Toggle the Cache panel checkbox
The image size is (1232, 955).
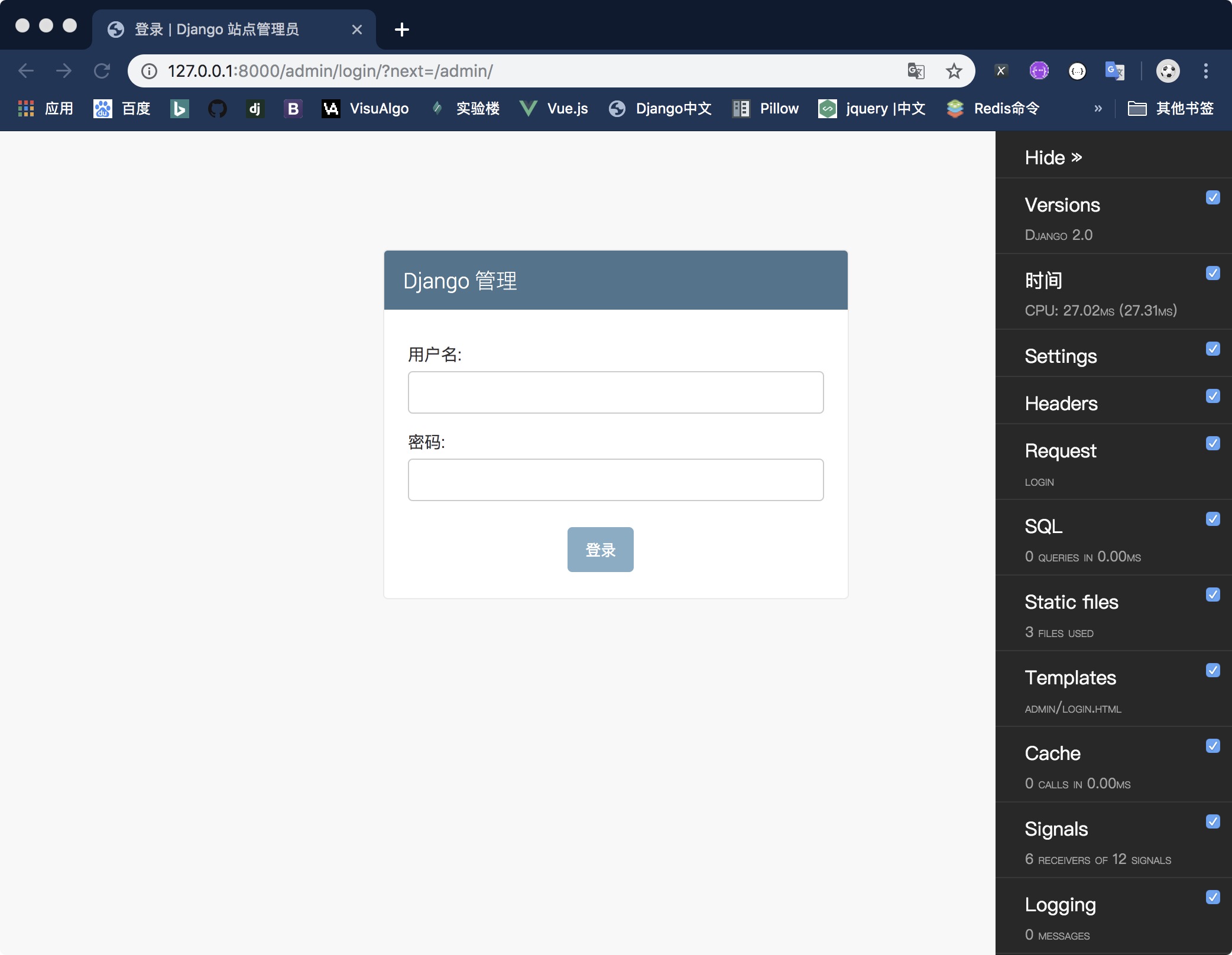coord(1212,746)
